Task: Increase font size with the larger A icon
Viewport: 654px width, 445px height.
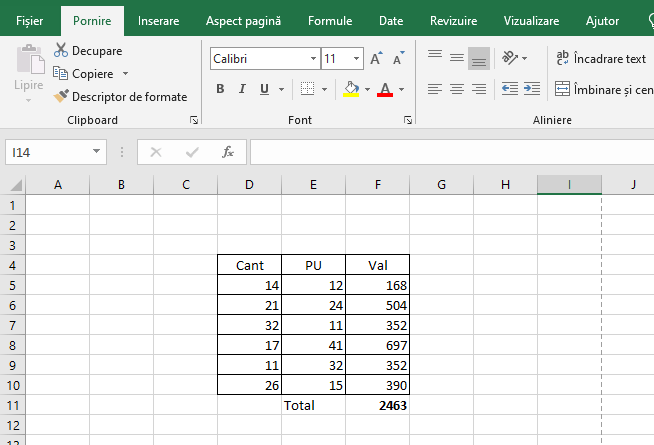Action: pyautogui.click(x=376, y=59)
